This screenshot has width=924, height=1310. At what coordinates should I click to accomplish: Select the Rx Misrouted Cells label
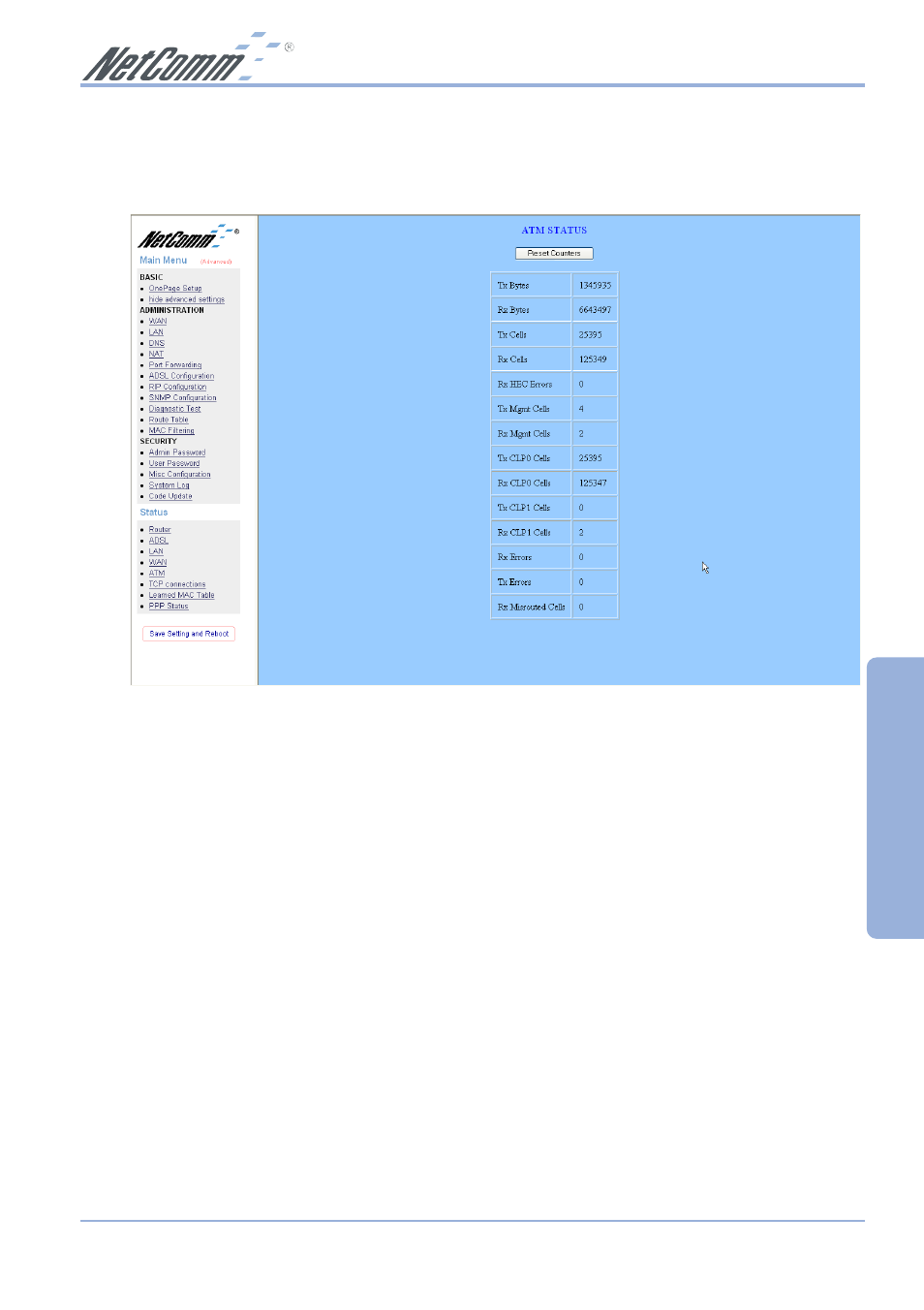coord(532,608)
